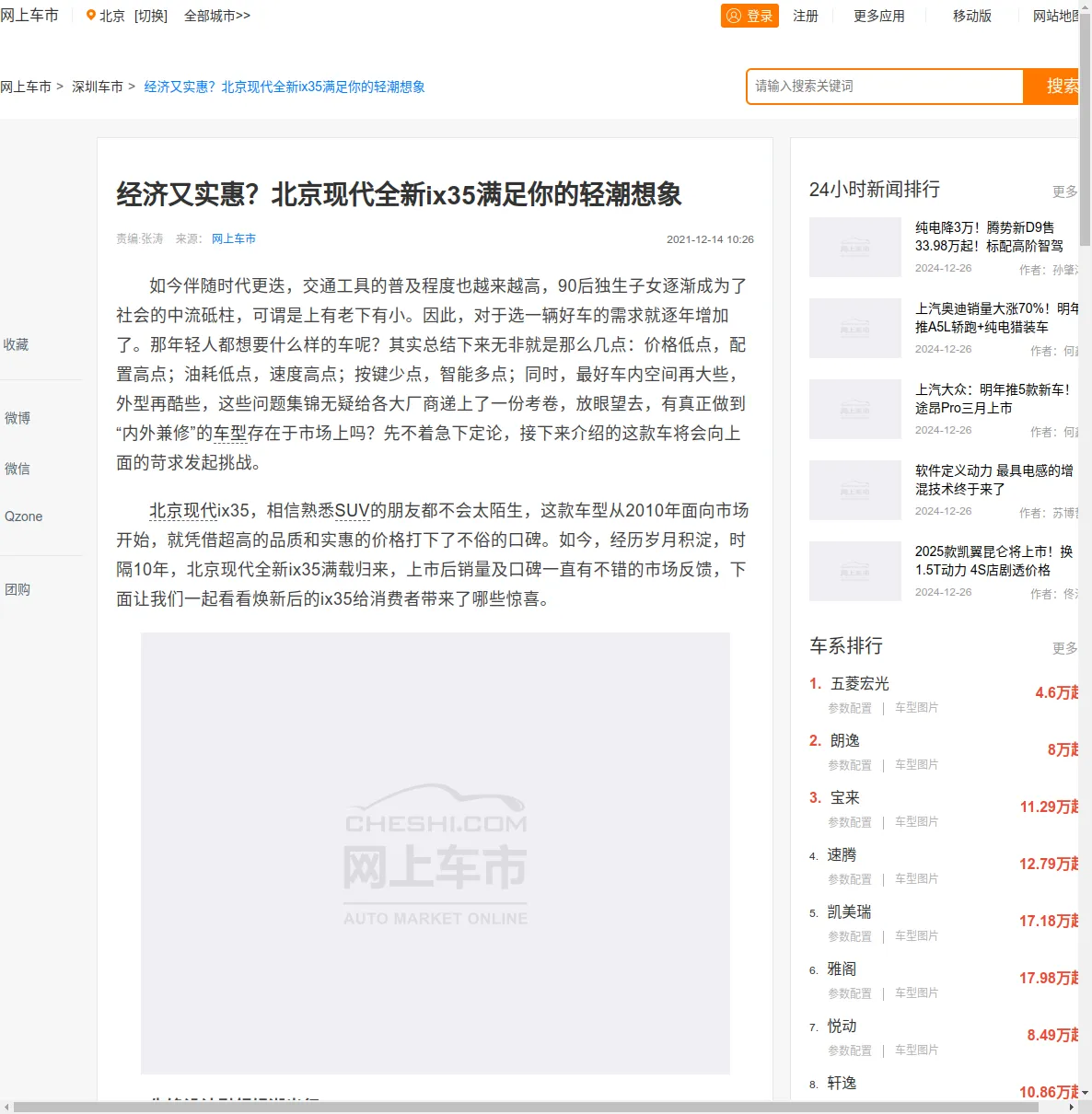Viewport: 1092px width, 1114px height.
Task: Open 车型图片 for 朗逸
Action: coord(917,765)
